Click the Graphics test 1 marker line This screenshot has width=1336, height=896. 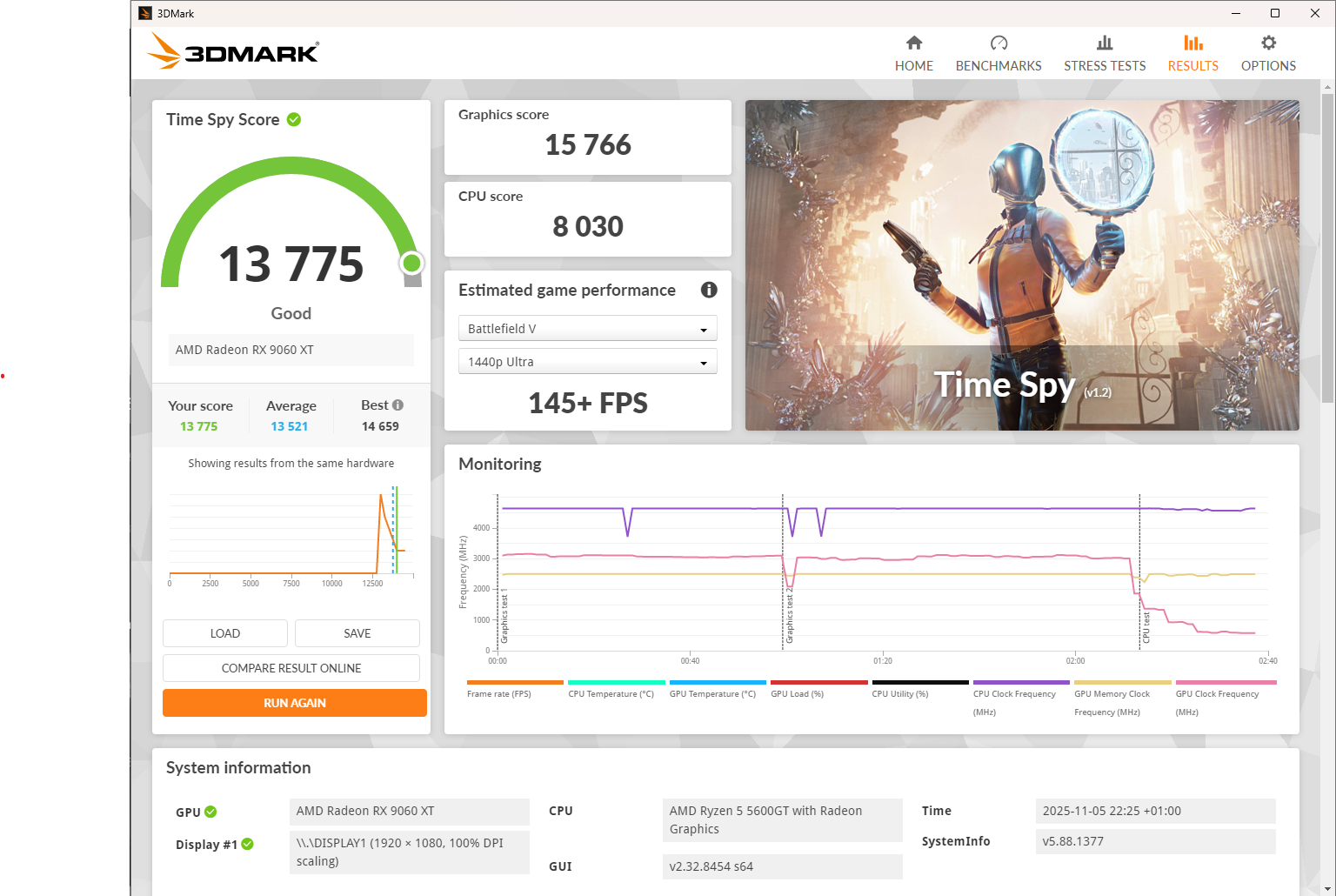498,572
